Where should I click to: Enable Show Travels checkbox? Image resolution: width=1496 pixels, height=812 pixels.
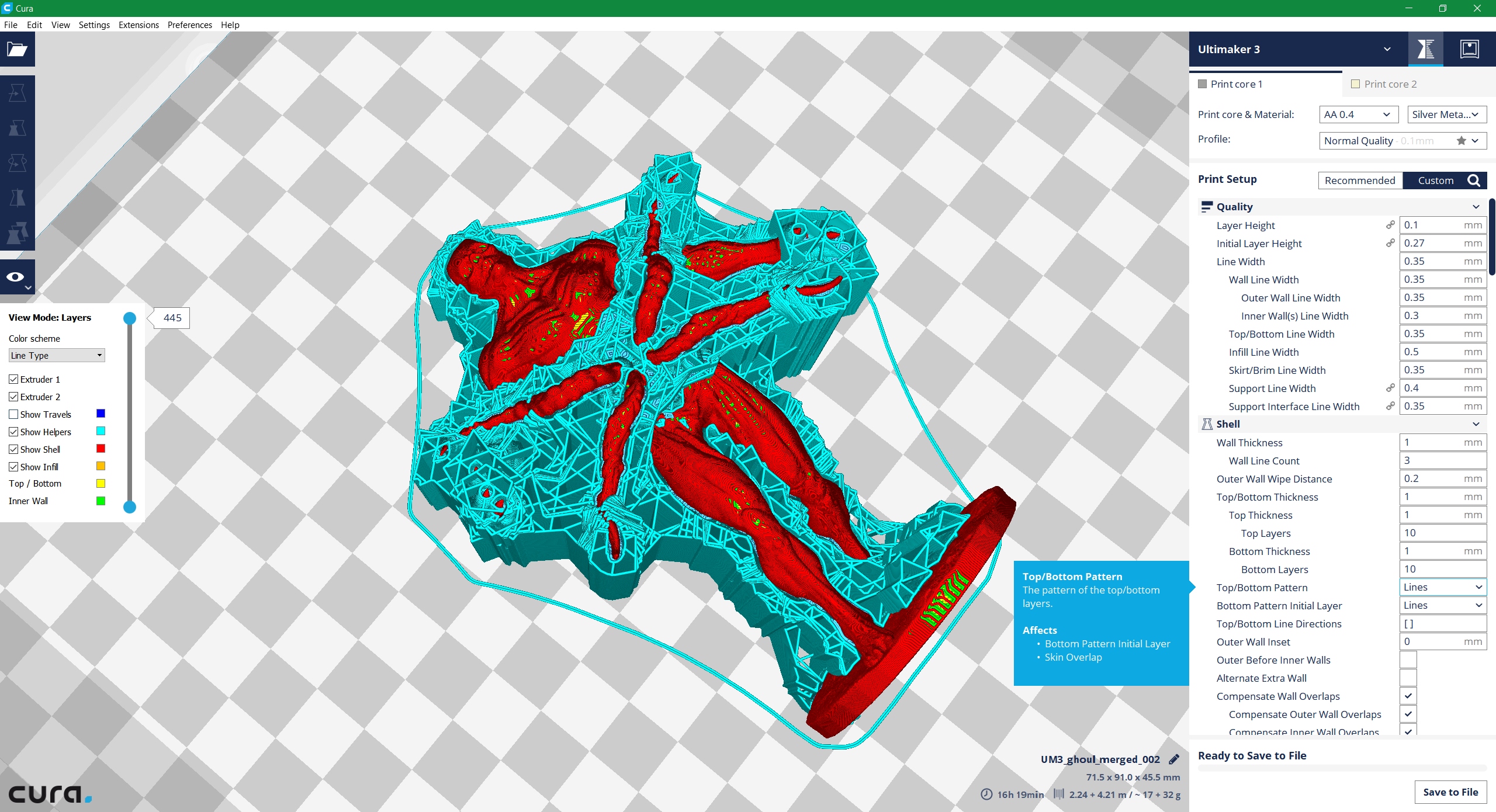pos(13,414)
